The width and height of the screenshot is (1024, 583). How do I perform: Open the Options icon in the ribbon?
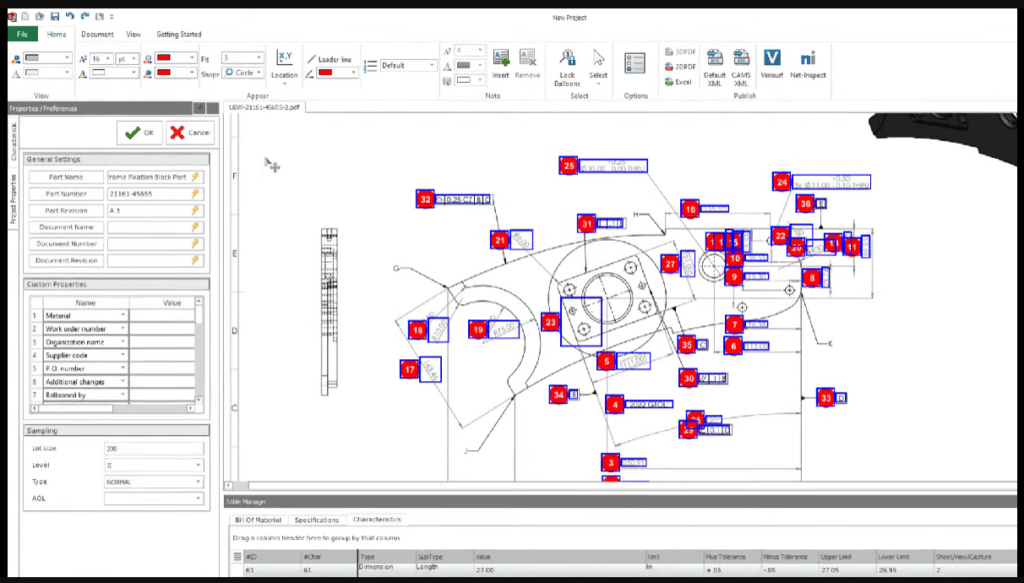(636, 62)
